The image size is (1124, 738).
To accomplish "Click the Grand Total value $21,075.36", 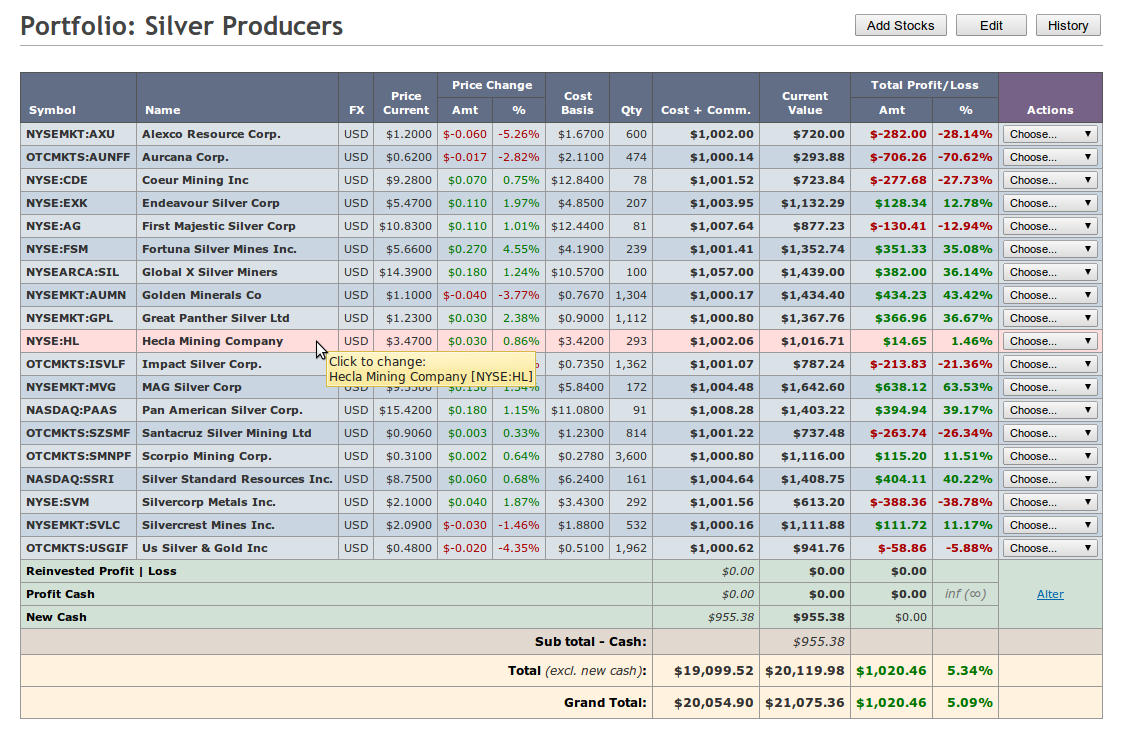I will click(804, 702).
